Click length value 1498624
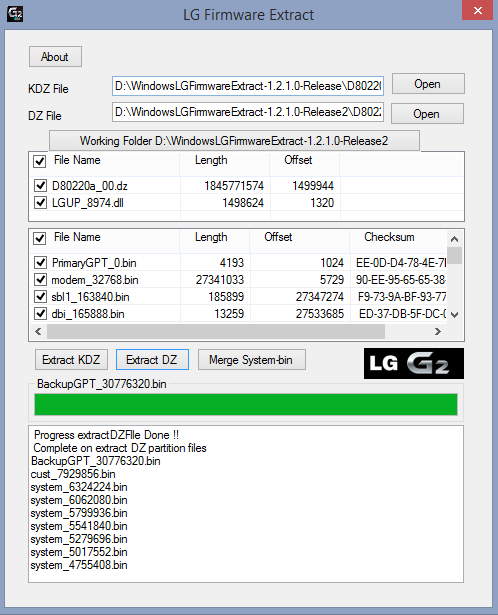Image resolution: width=498 pixels, height=615 pixels. click(x=243, y=203)
